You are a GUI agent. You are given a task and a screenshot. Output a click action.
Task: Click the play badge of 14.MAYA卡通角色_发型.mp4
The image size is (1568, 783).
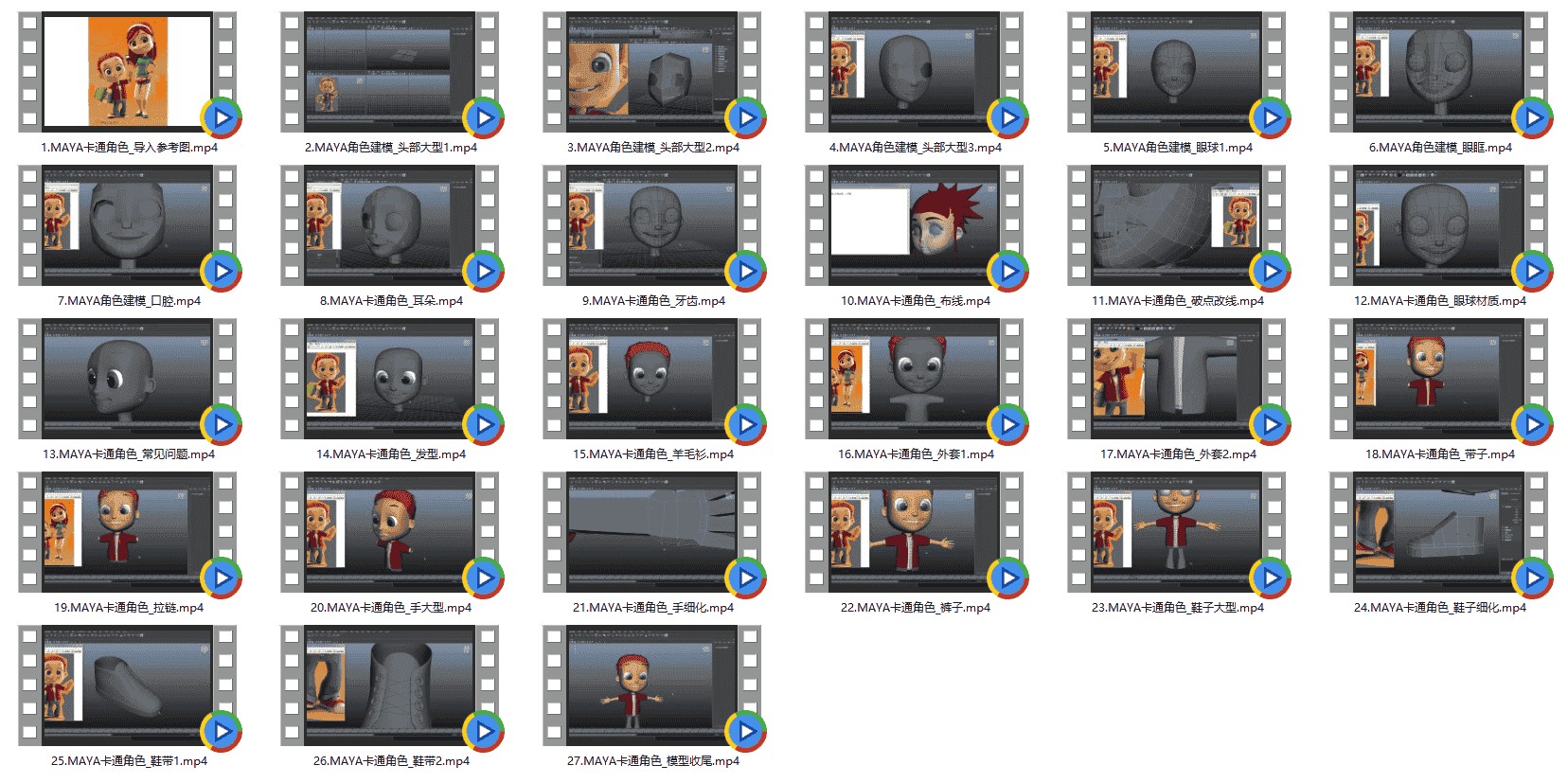pos(484,425)
